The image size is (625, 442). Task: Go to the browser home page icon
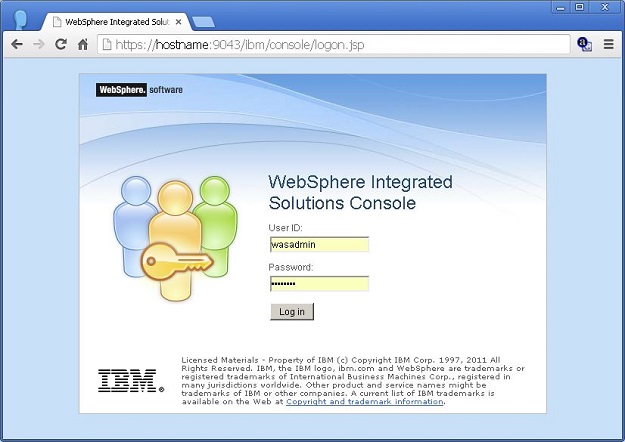tap(83, 44)
